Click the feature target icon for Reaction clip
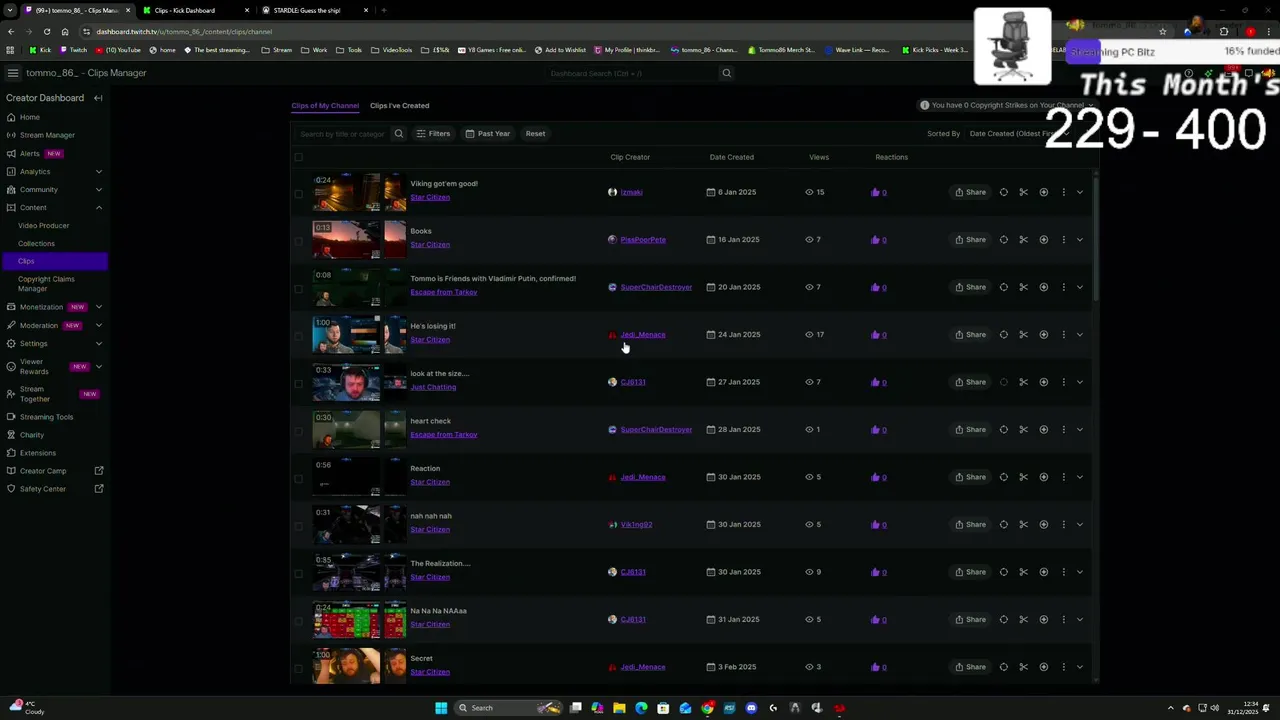The image size is (1280, 720). [1003, 477]
